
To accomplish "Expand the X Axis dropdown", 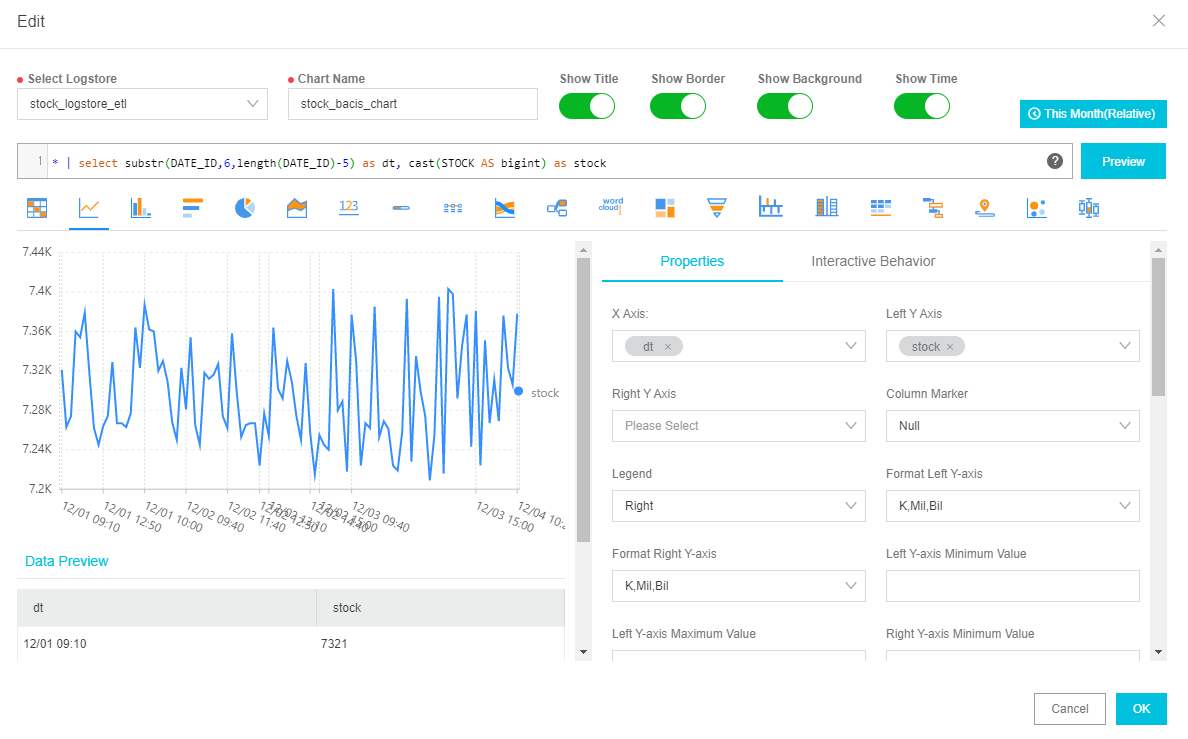I will [x=739, y=346].
